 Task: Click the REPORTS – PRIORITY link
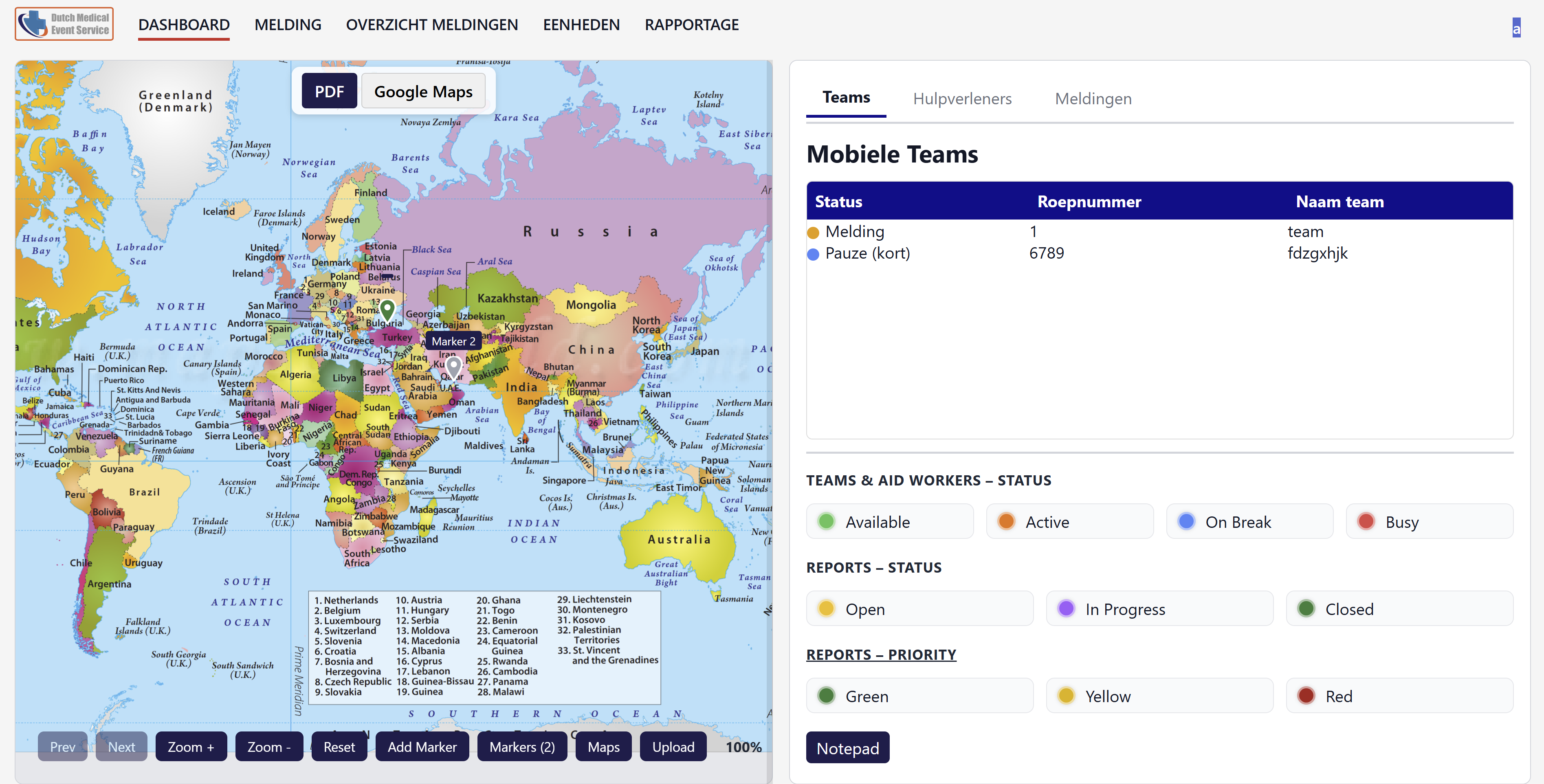click(x=881, y=654)
